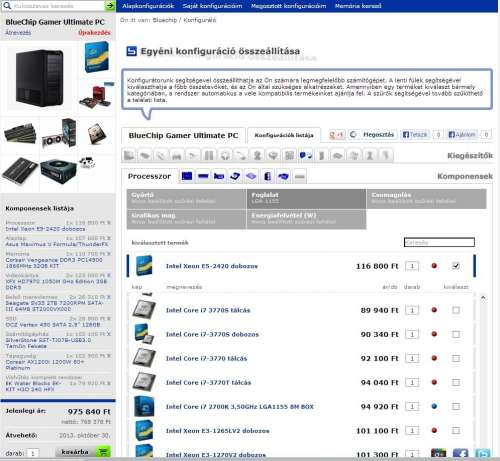The image size is (500, 461).
Task: Click the Google +1 button
Action: click(336, 135)
